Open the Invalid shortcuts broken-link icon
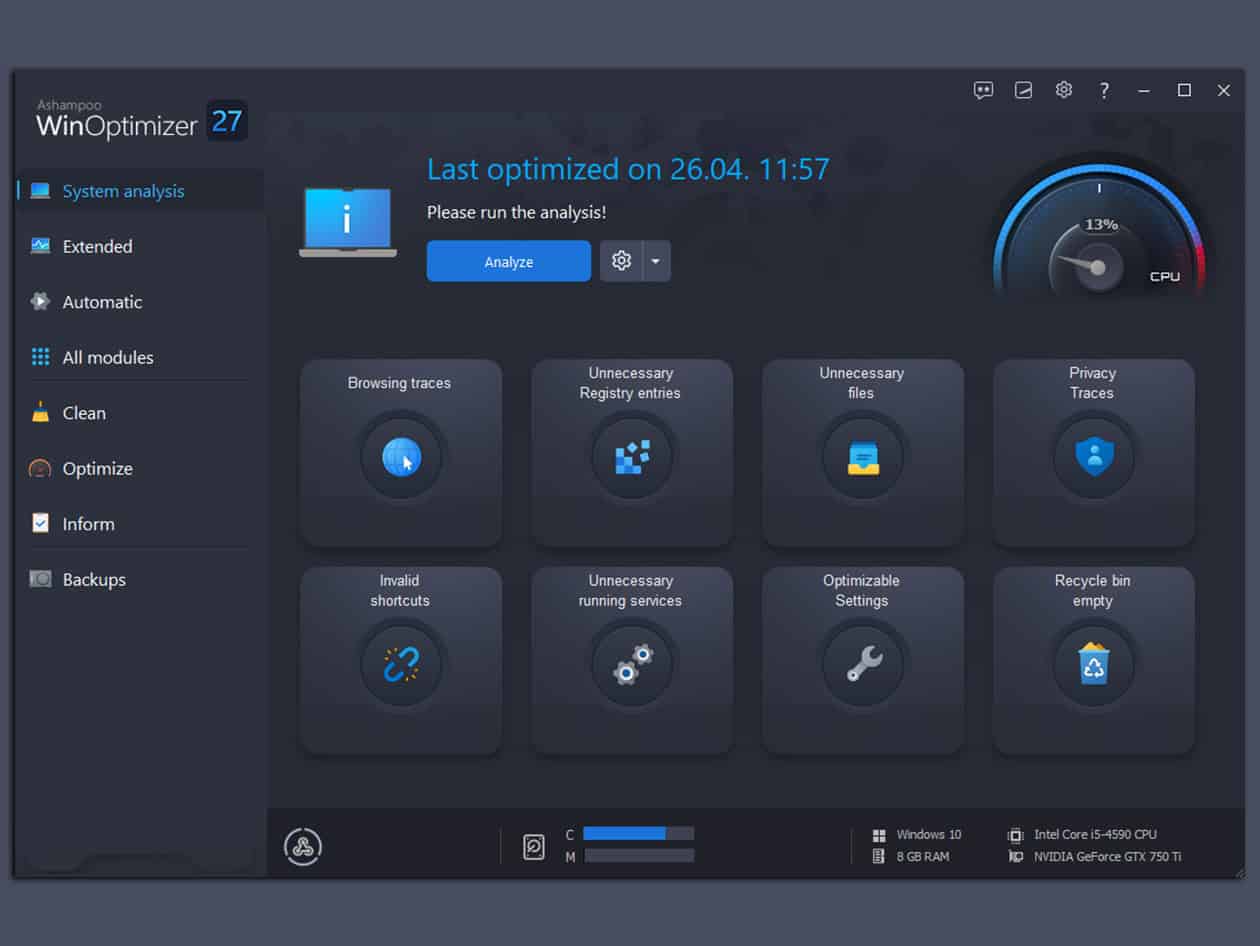 click(401, 665)
